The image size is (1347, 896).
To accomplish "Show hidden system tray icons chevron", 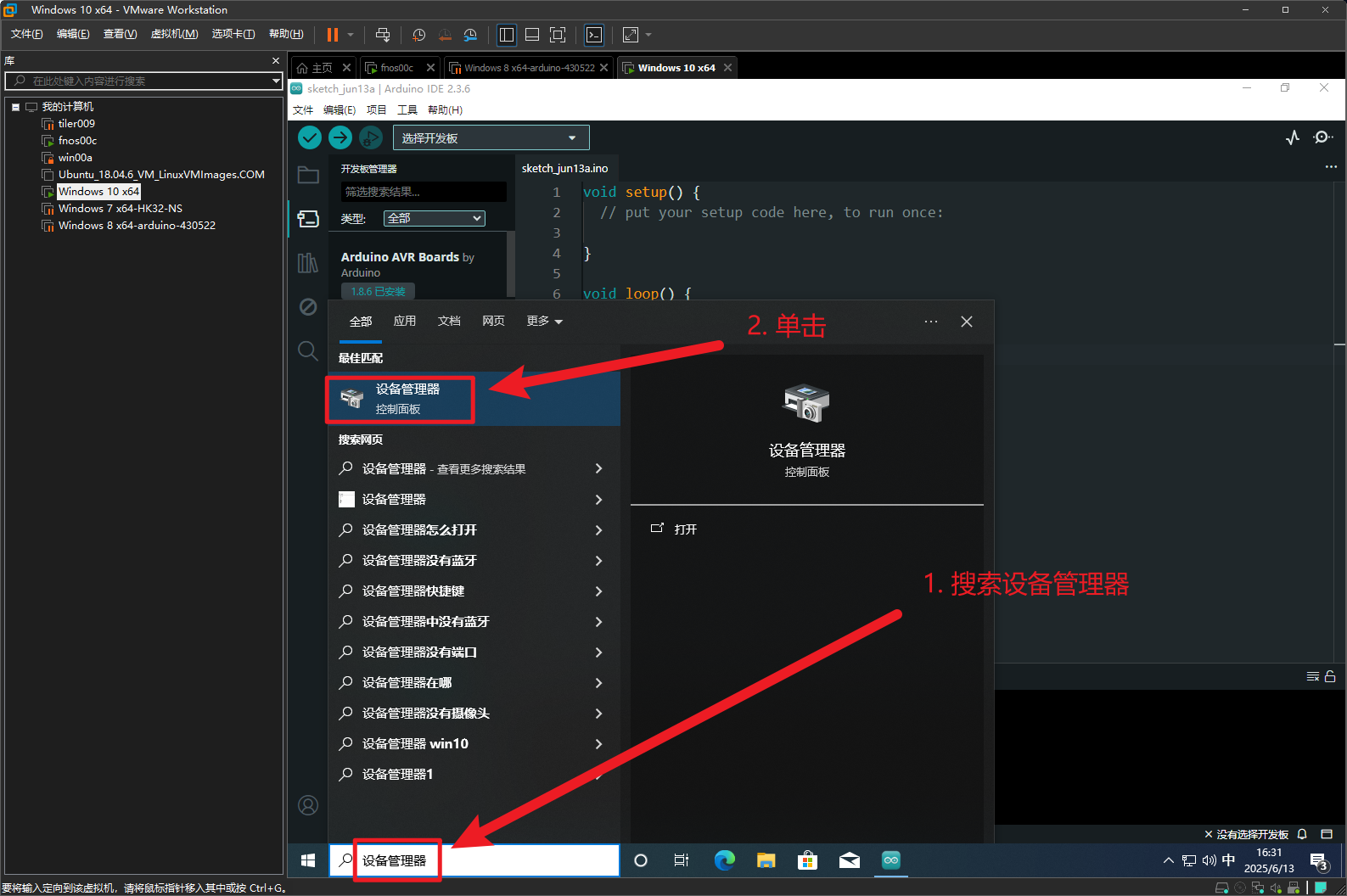I will 1169,860.
